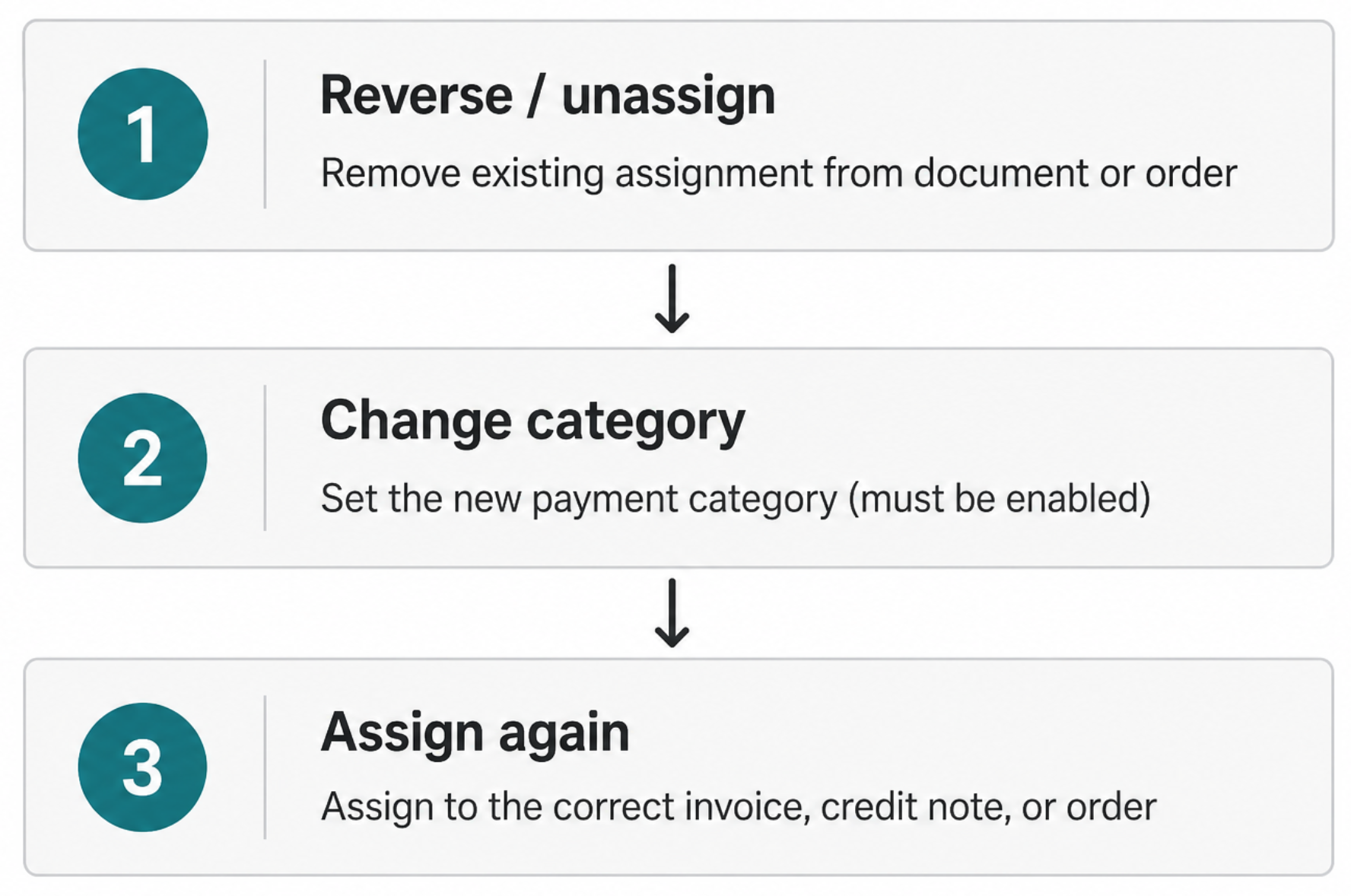Select the Change category heading

pos(532,421)
